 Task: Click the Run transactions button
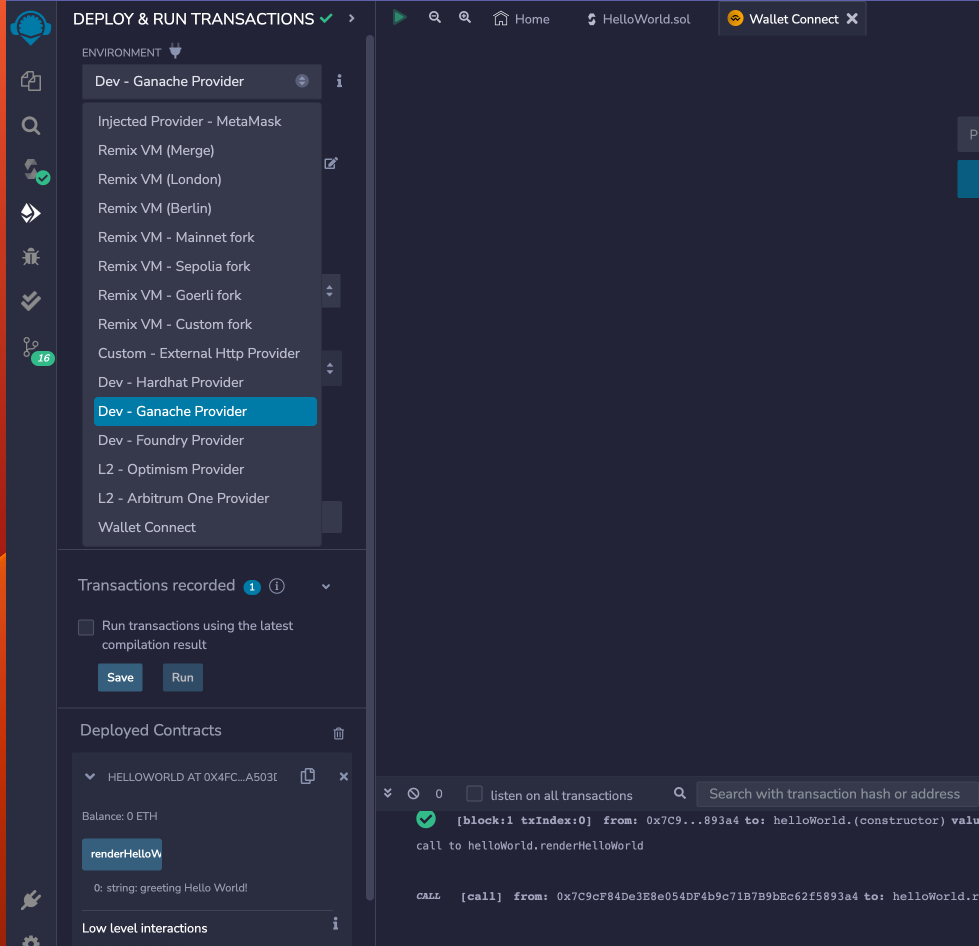183,677
